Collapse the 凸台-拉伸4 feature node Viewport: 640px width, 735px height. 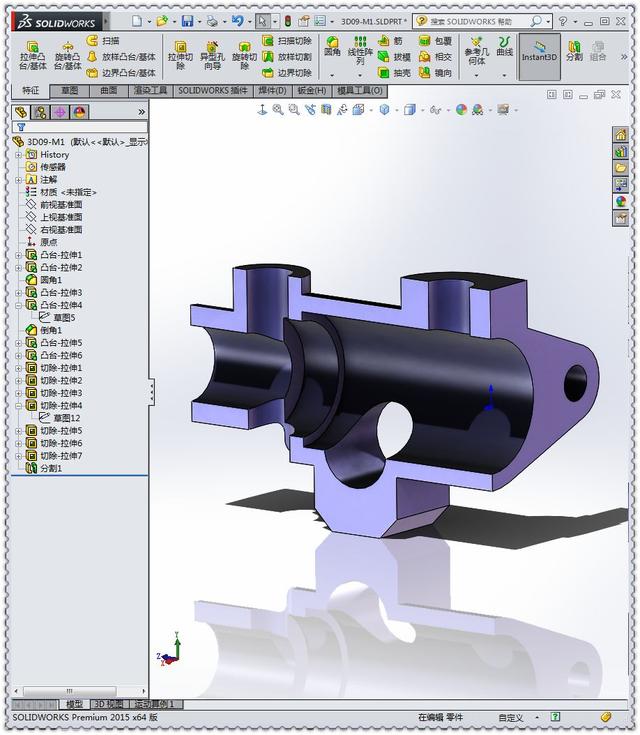click(18, 305)
